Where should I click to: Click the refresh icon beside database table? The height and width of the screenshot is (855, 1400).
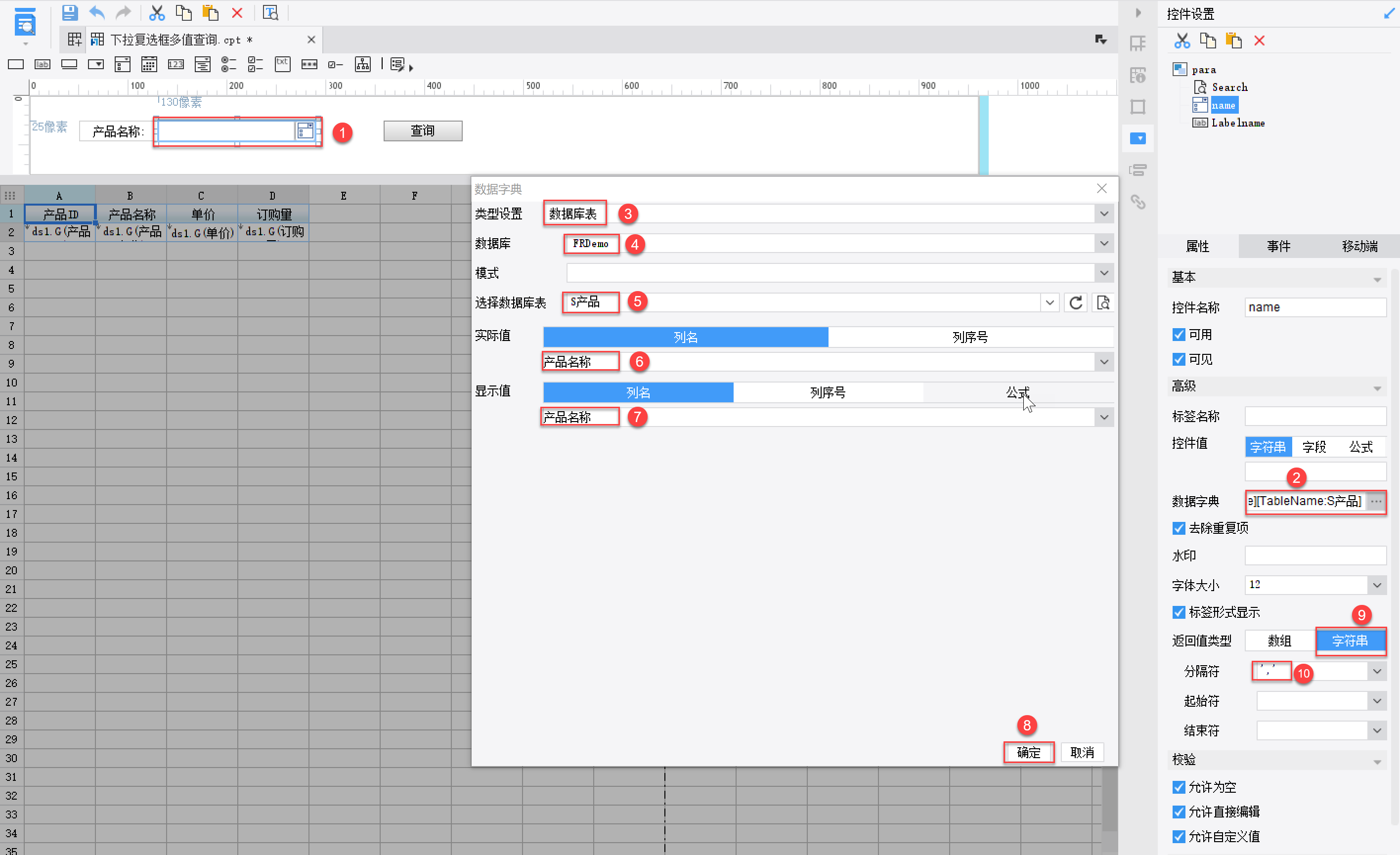coord(1076,303)
